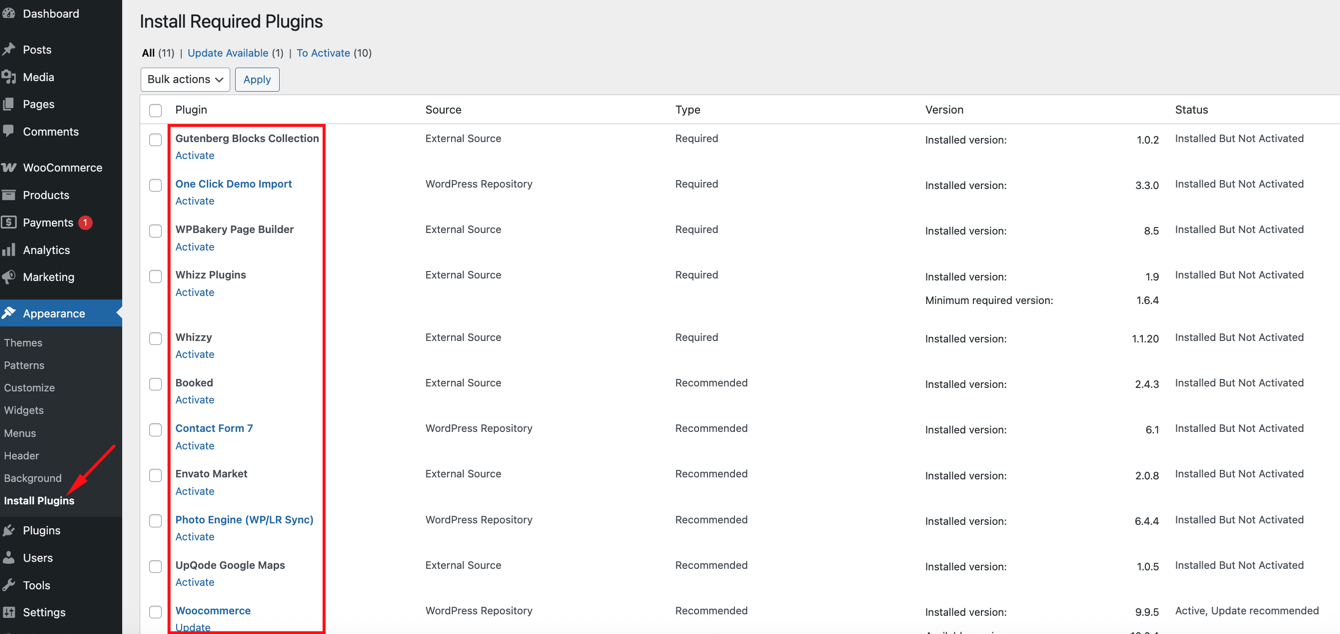The height and width of the screenshot is (634, 1340).
Task: Open Background in the Appearance submenu
Action: (33, 478)
